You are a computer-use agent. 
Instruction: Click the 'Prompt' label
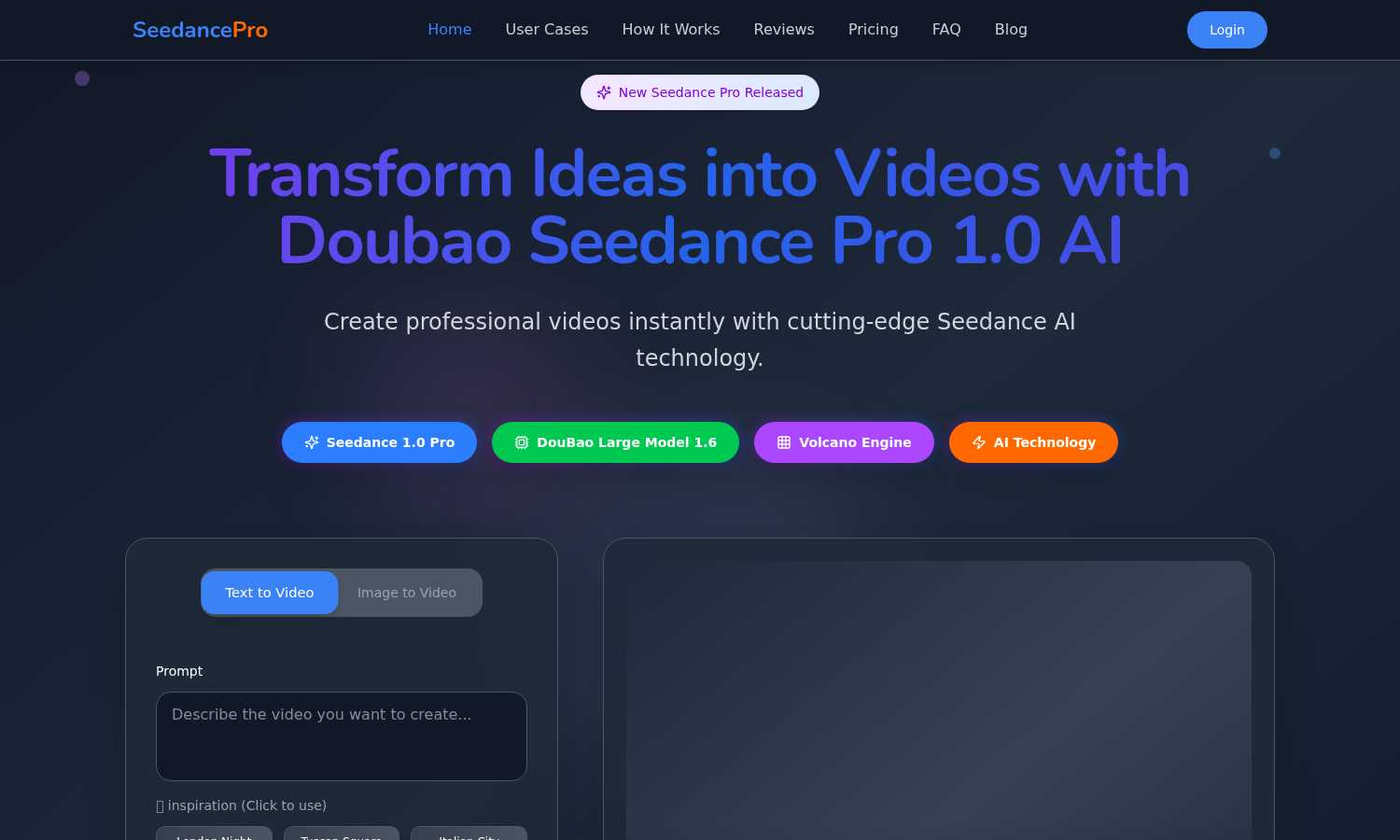[x=179, y=671]
